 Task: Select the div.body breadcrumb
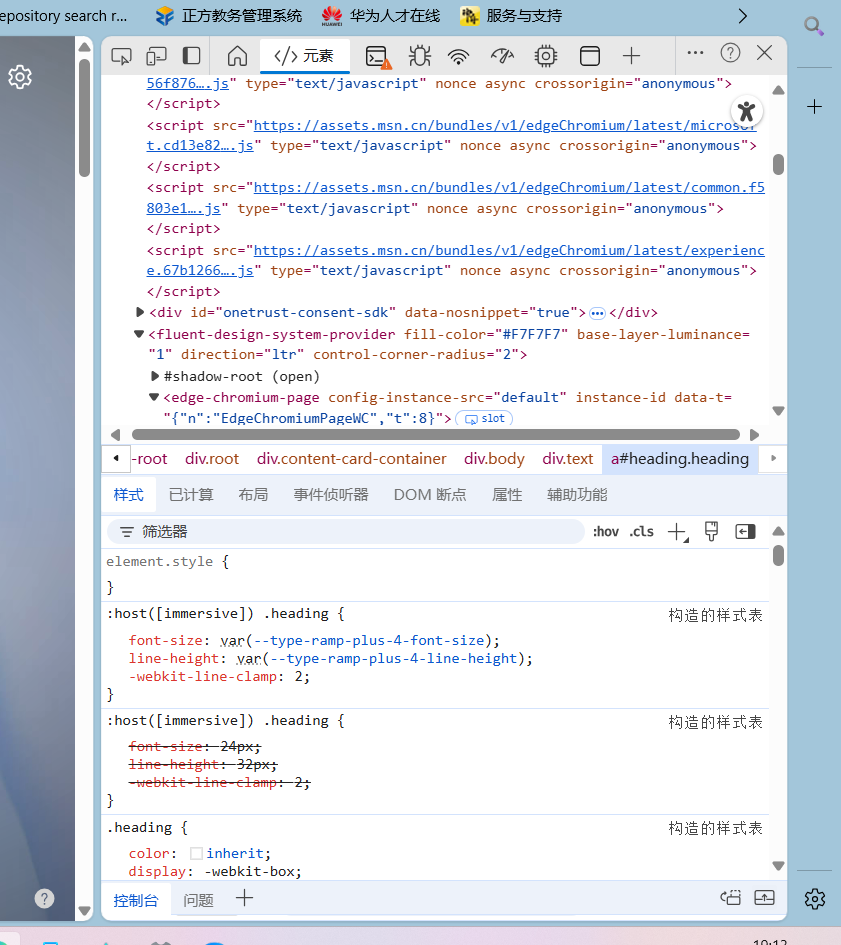(x=494, y=459)
